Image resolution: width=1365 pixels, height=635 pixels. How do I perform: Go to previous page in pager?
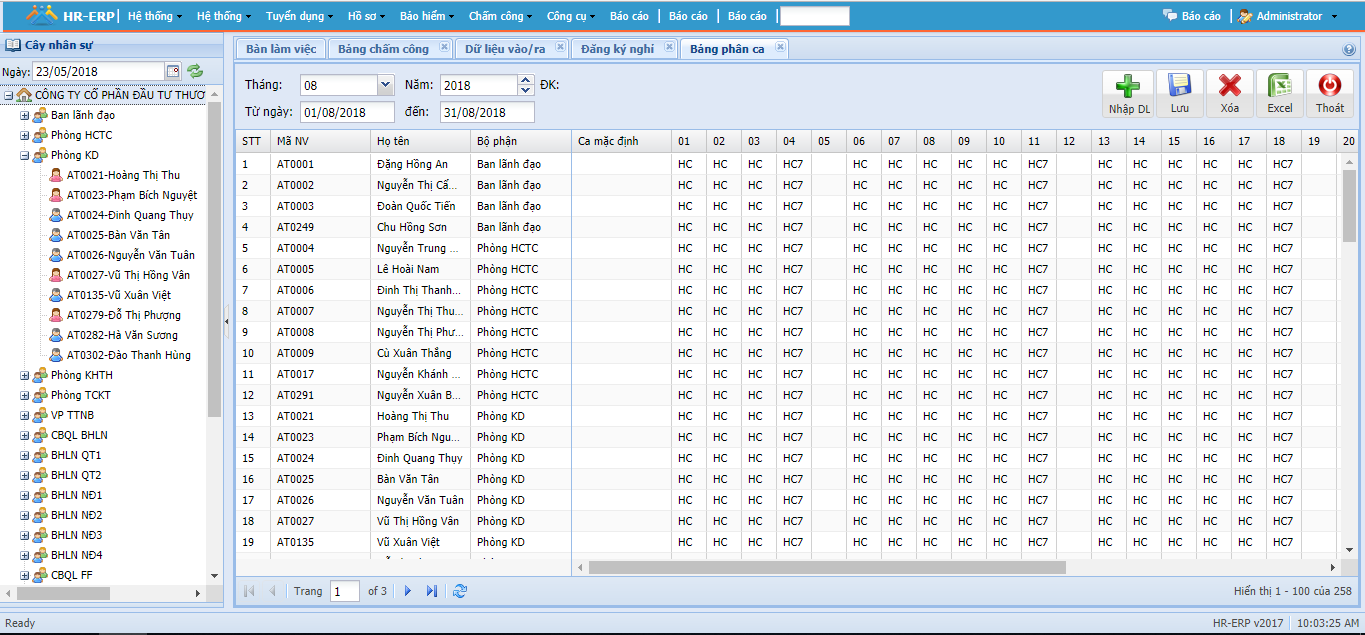tap(272, 591)
